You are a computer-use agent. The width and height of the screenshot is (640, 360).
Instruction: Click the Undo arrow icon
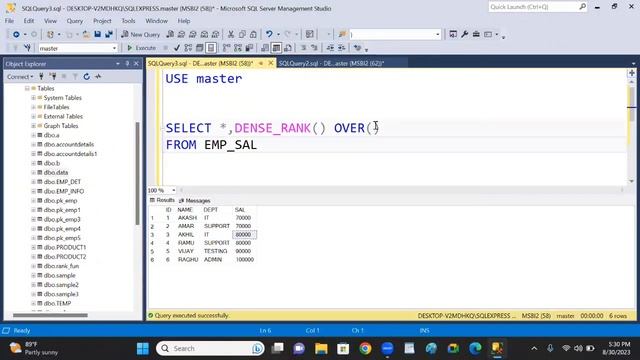pyautogui.click(x=269, y=35)
